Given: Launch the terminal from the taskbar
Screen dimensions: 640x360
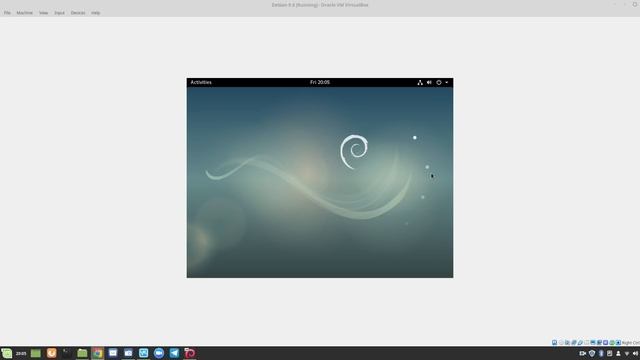Looking at the screenshot, I should click(67, 353).
